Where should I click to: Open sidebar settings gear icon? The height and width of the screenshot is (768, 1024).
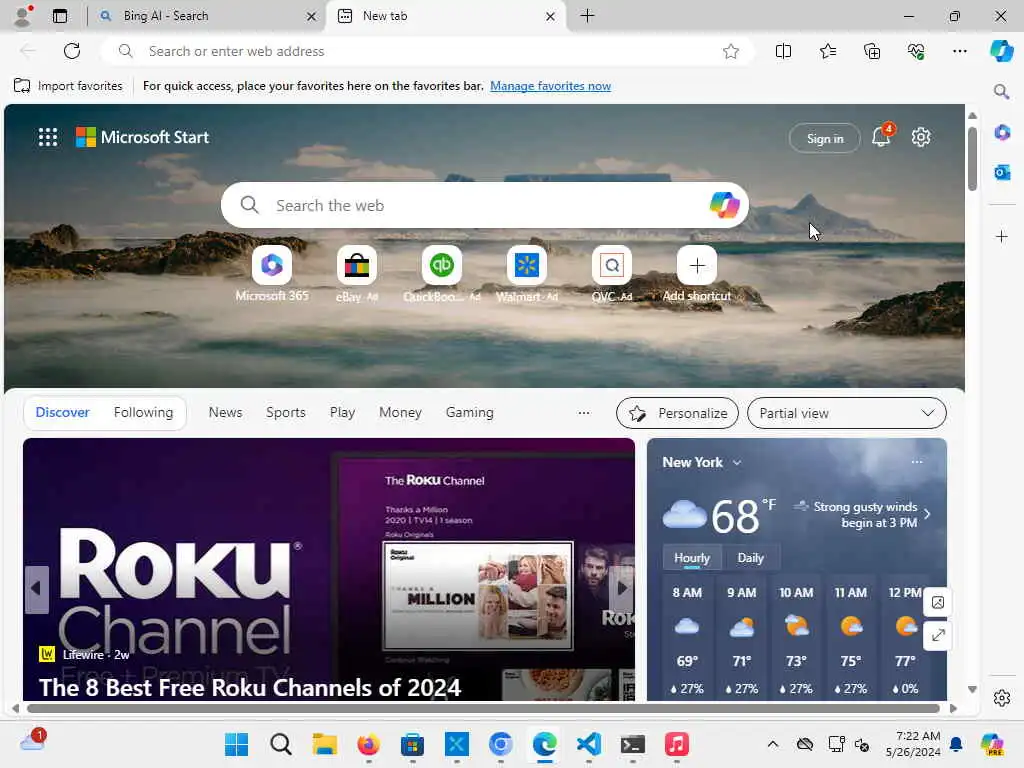[x=1002, y=698]
